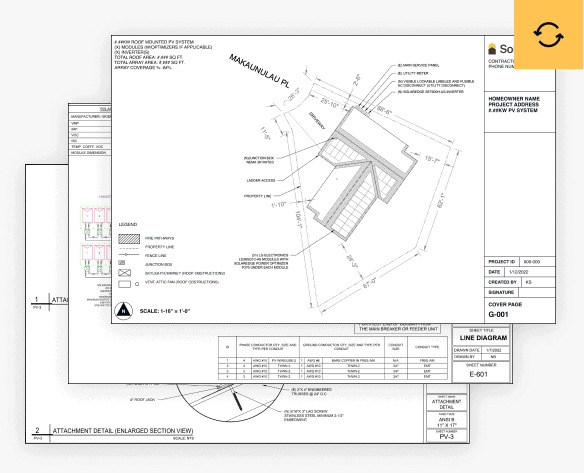Viewport: 584px width, 473px height.
Task: Click the house logo in the title block
Action: coord(492,49)
